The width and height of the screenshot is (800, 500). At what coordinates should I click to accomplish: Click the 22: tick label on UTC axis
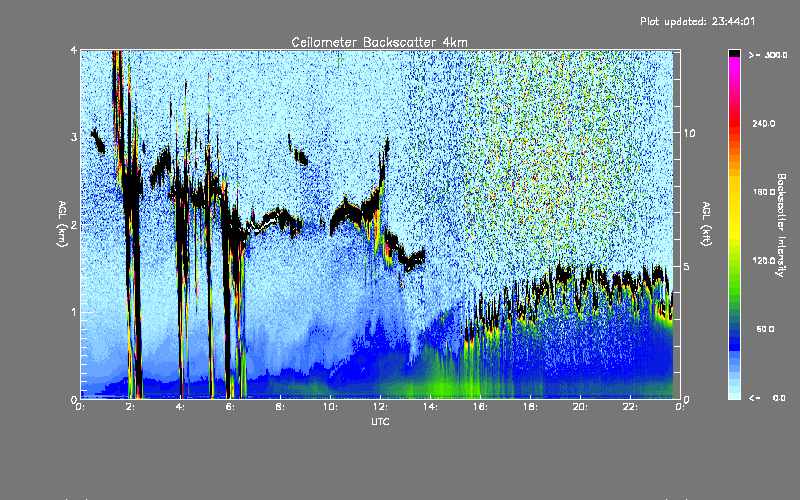(630, 407)
